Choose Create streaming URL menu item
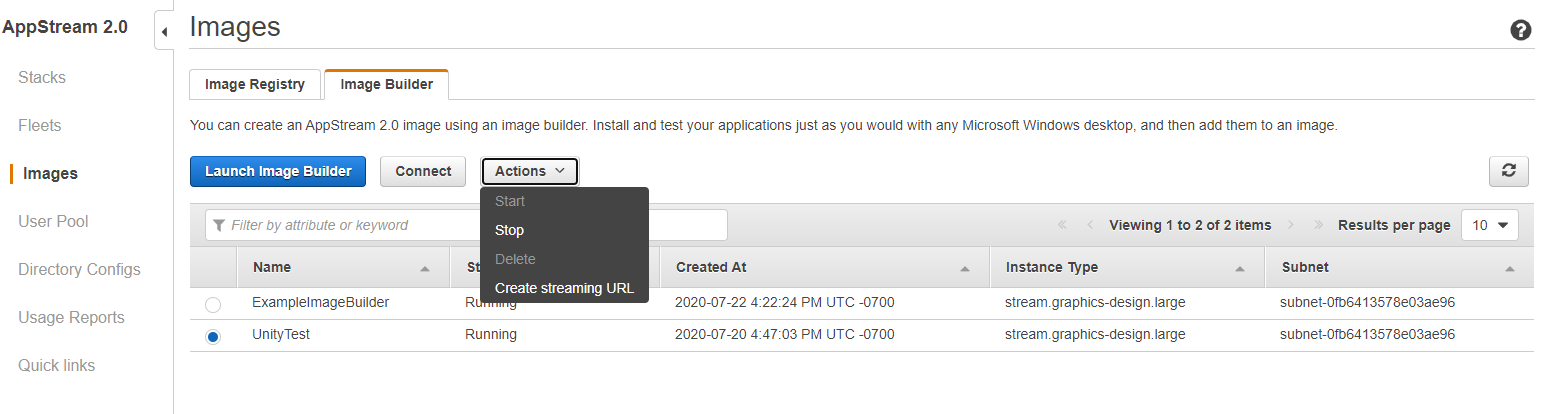 564,288
